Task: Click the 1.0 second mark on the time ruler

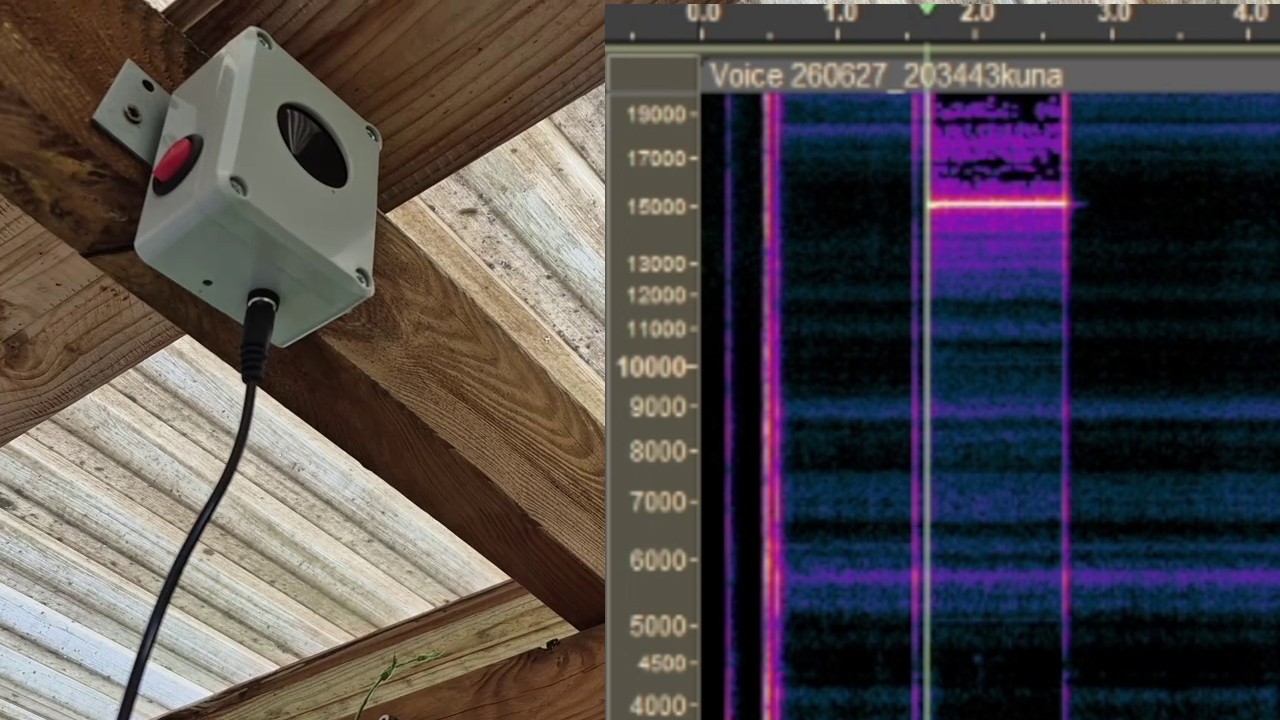Action: pos(840,13)
